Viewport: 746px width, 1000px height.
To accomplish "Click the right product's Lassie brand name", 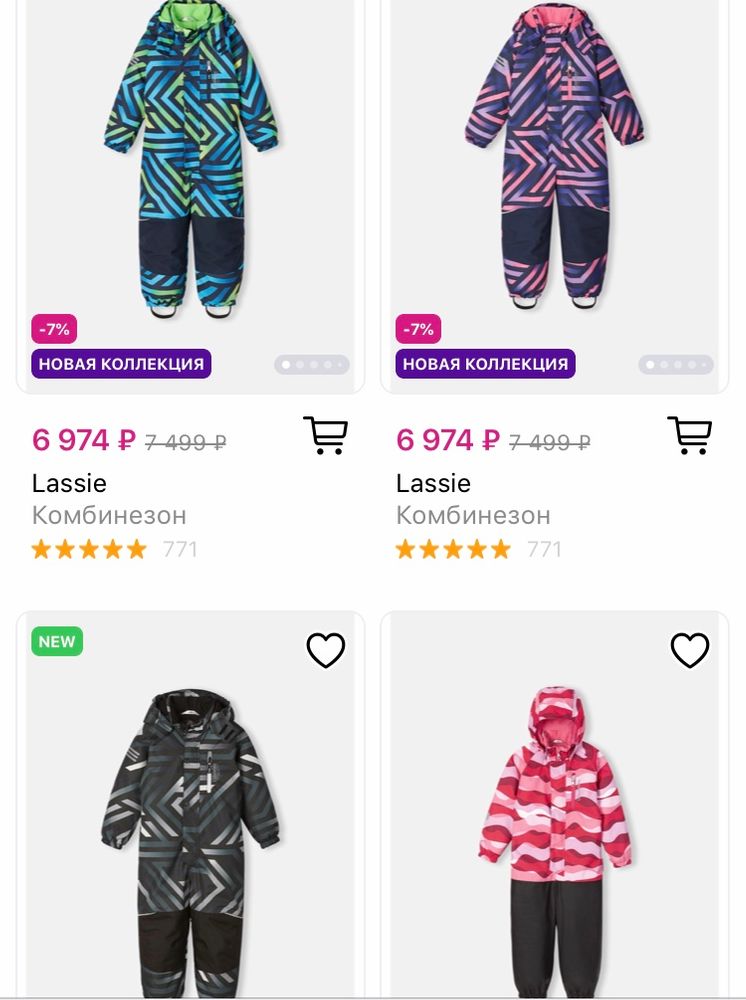I will 433,483.
